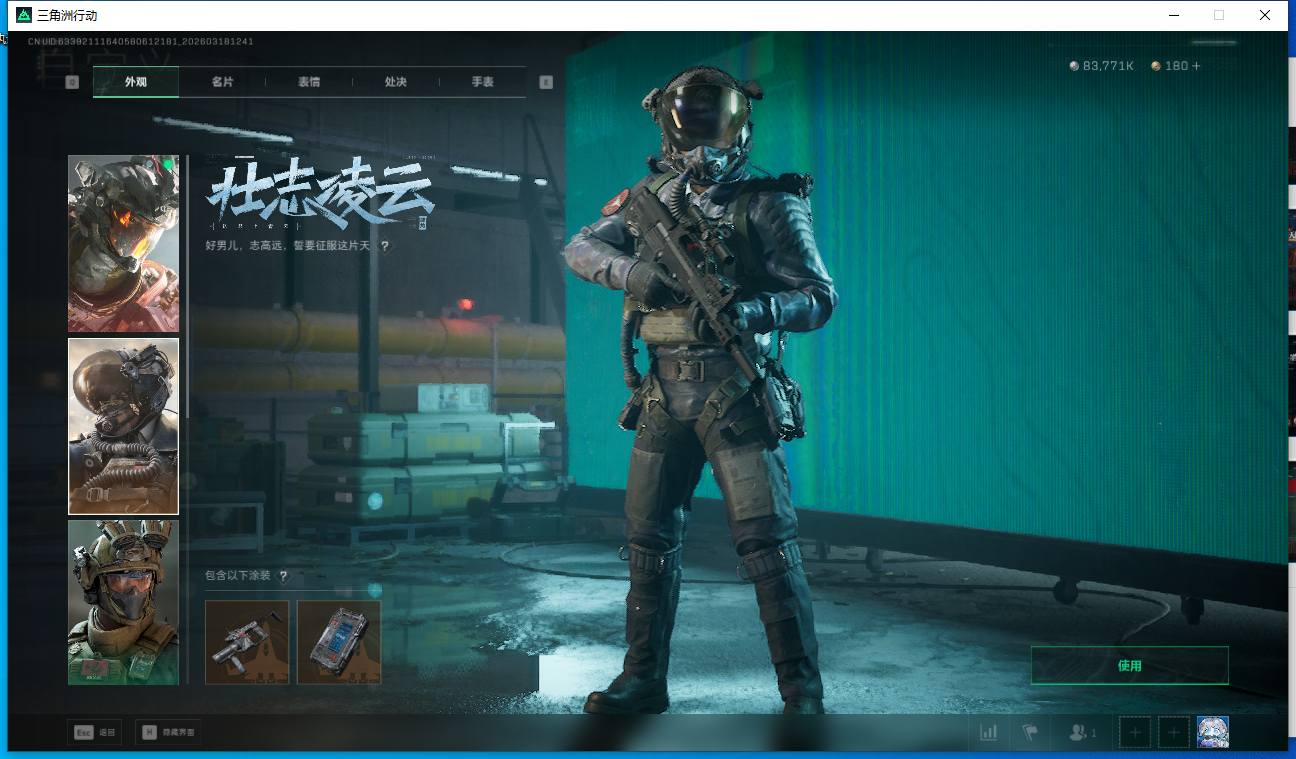This screenshot has width=1296, height=759.
Task: Open the weapon skin included item
Action: tap(247, 642)
